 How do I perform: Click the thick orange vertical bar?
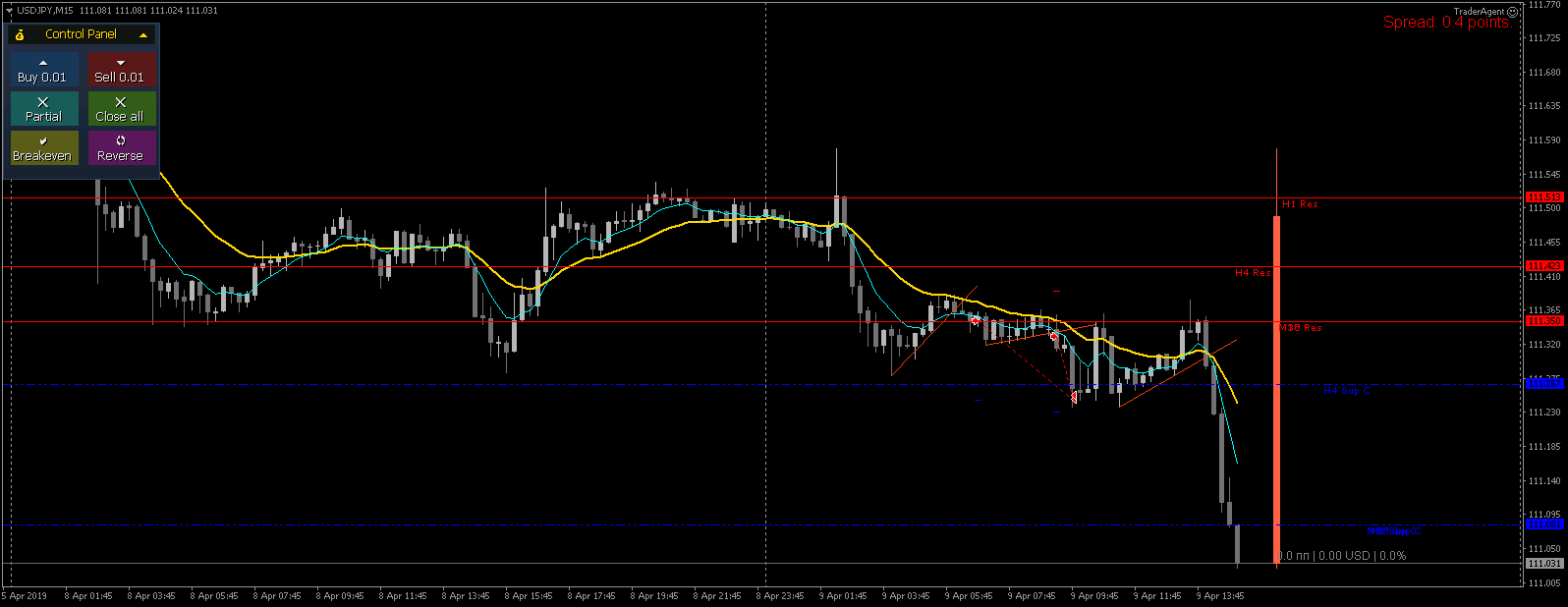click(x=1276, y=388)
